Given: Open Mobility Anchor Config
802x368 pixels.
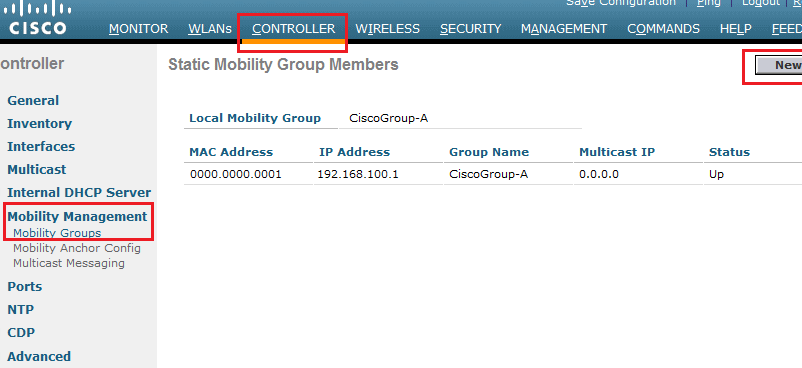Looking at the screenshot, I should 77,248.
